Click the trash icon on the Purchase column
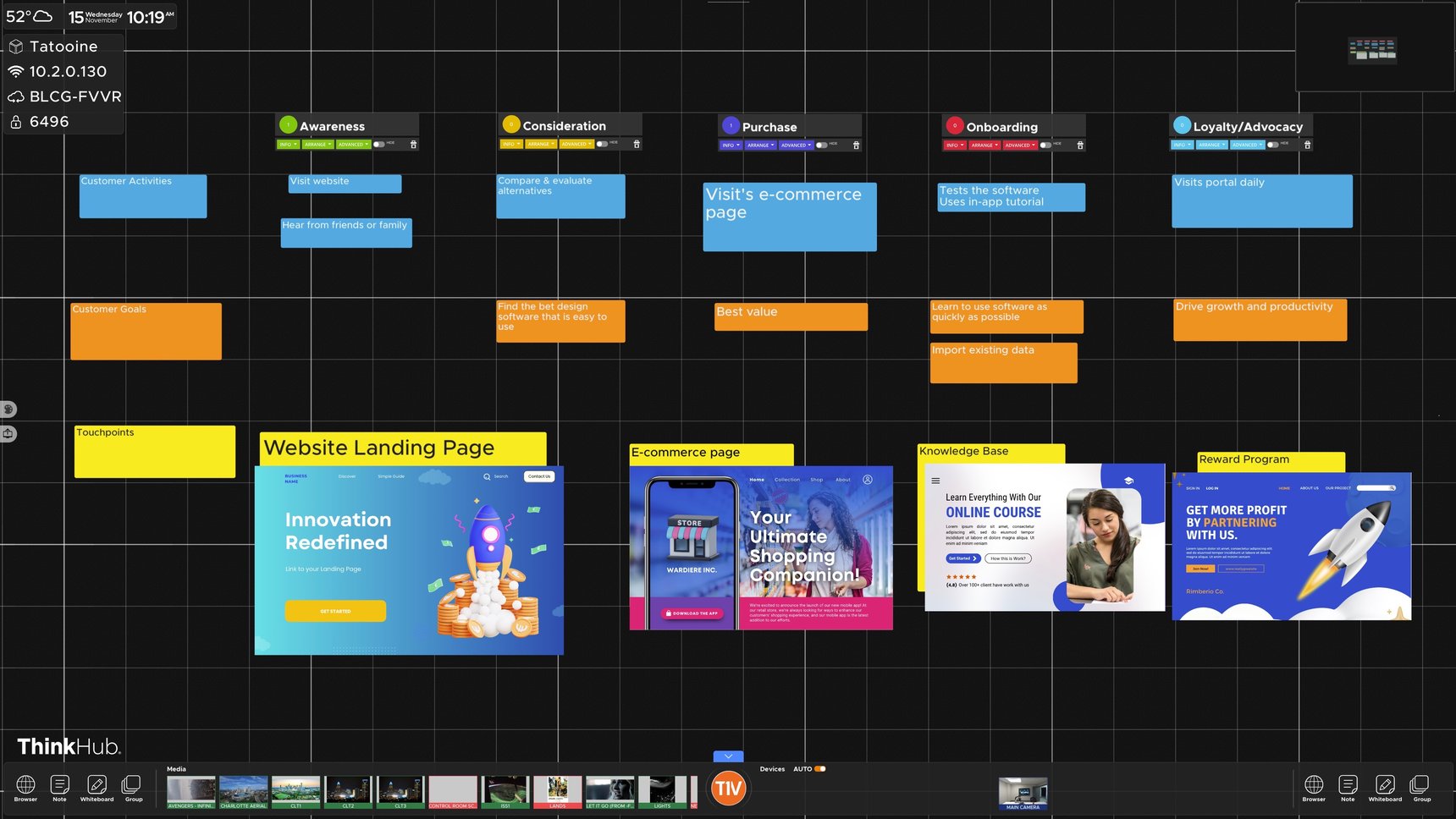1456x819 pixels. 856,145
